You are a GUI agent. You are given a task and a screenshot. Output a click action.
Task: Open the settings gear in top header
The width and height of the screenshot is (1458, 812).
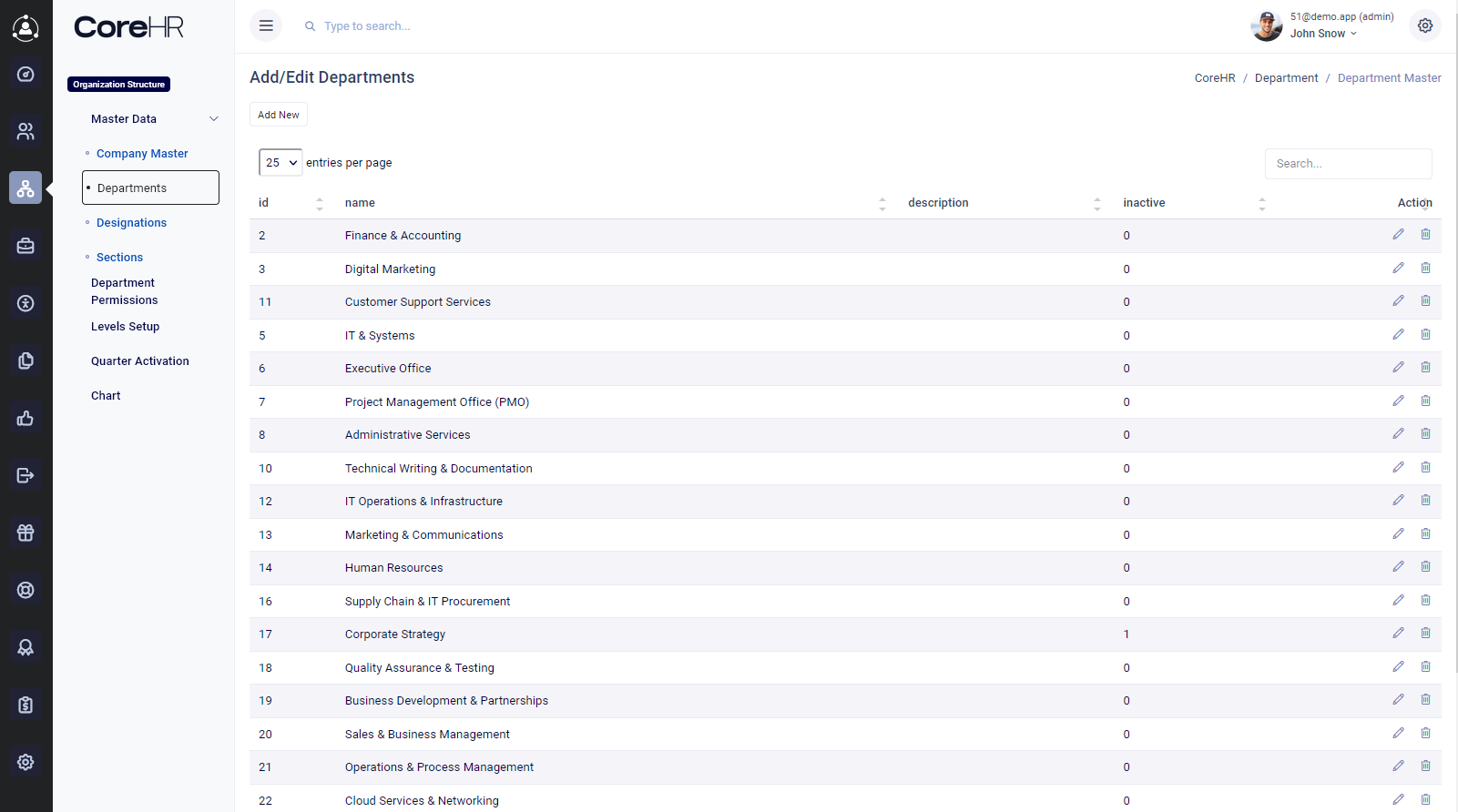coord(1424,25)
